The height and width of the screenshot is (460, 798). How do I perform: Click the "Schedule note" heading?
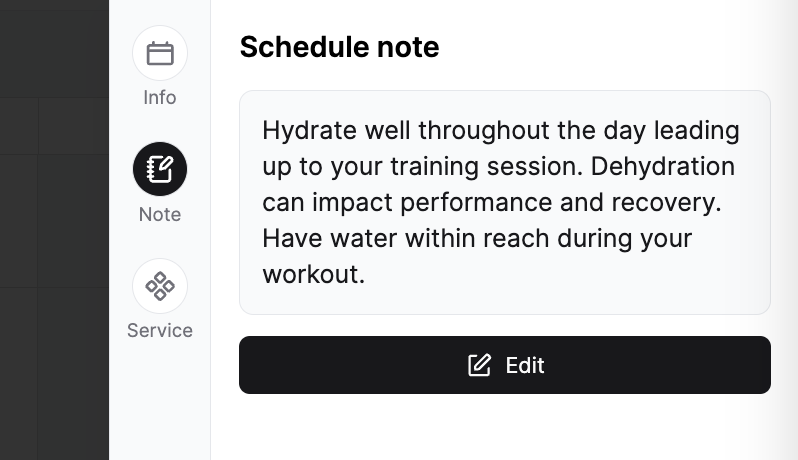pyautogui.click(x=339, y=47)
